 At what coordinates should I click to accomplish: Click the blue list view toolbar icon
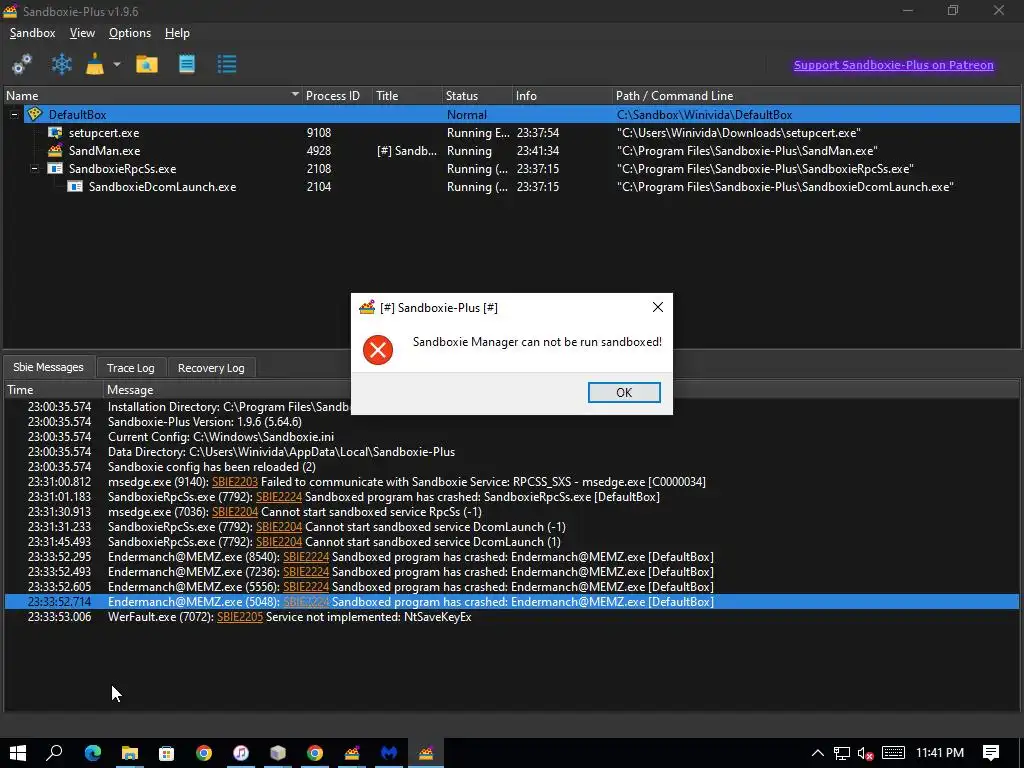227,64
